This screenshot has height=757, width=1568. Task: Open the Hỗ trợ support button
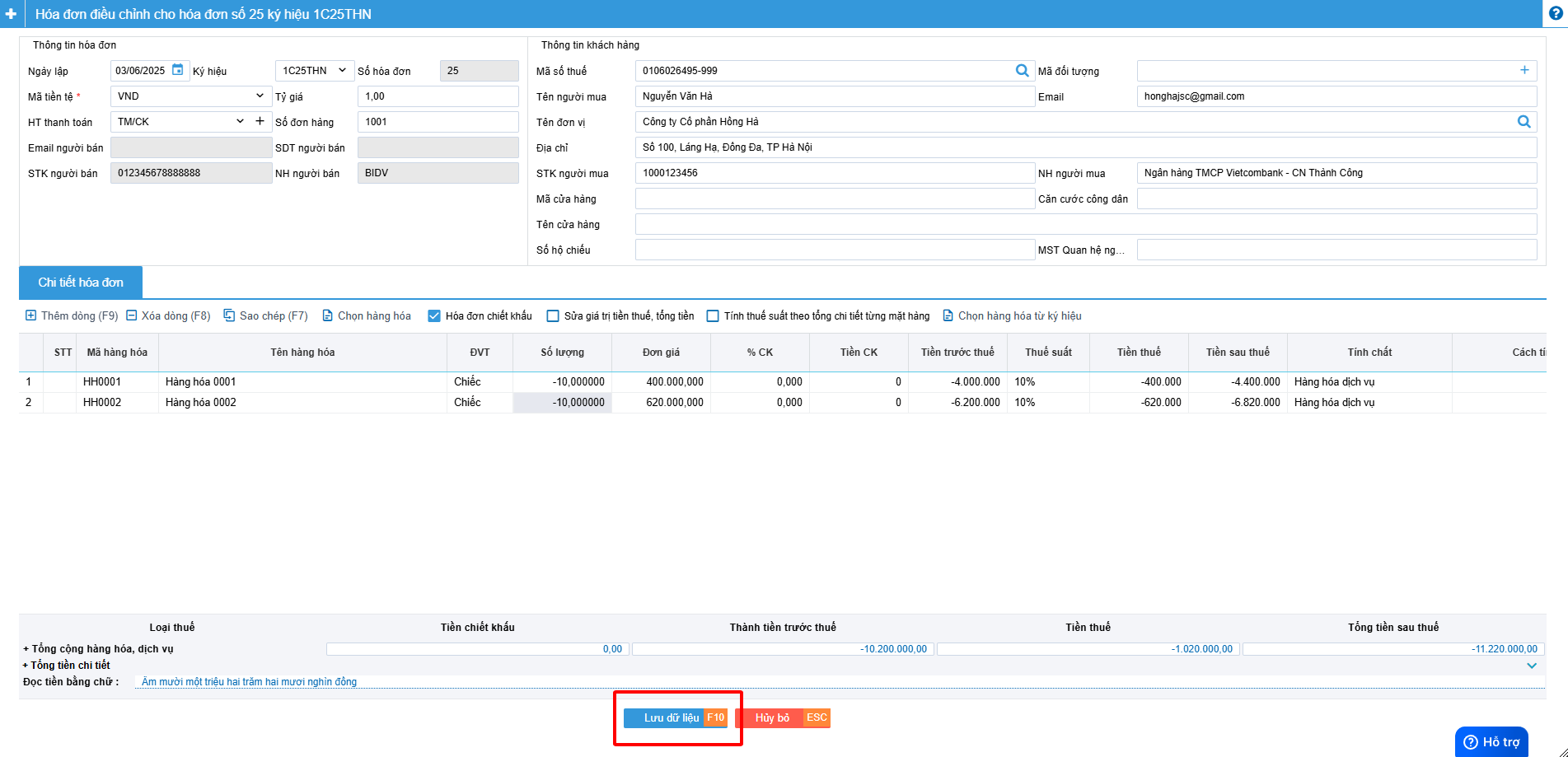coord(1491,741)
